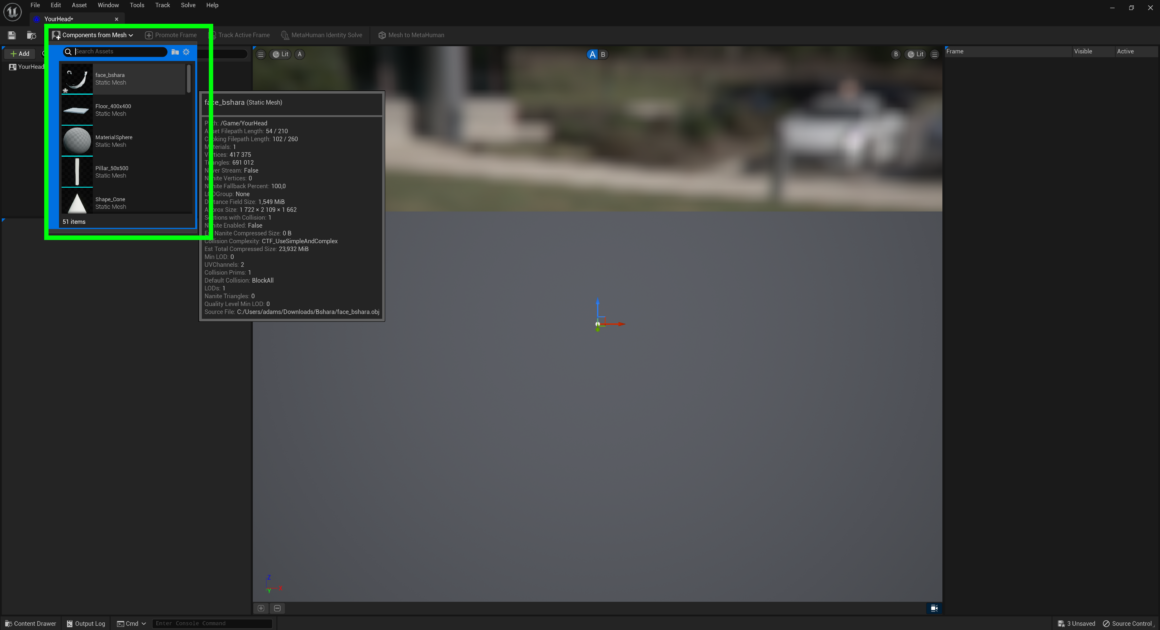
Task: Open right viewport B hamburger menu
Action: click(x=934, y=54)
